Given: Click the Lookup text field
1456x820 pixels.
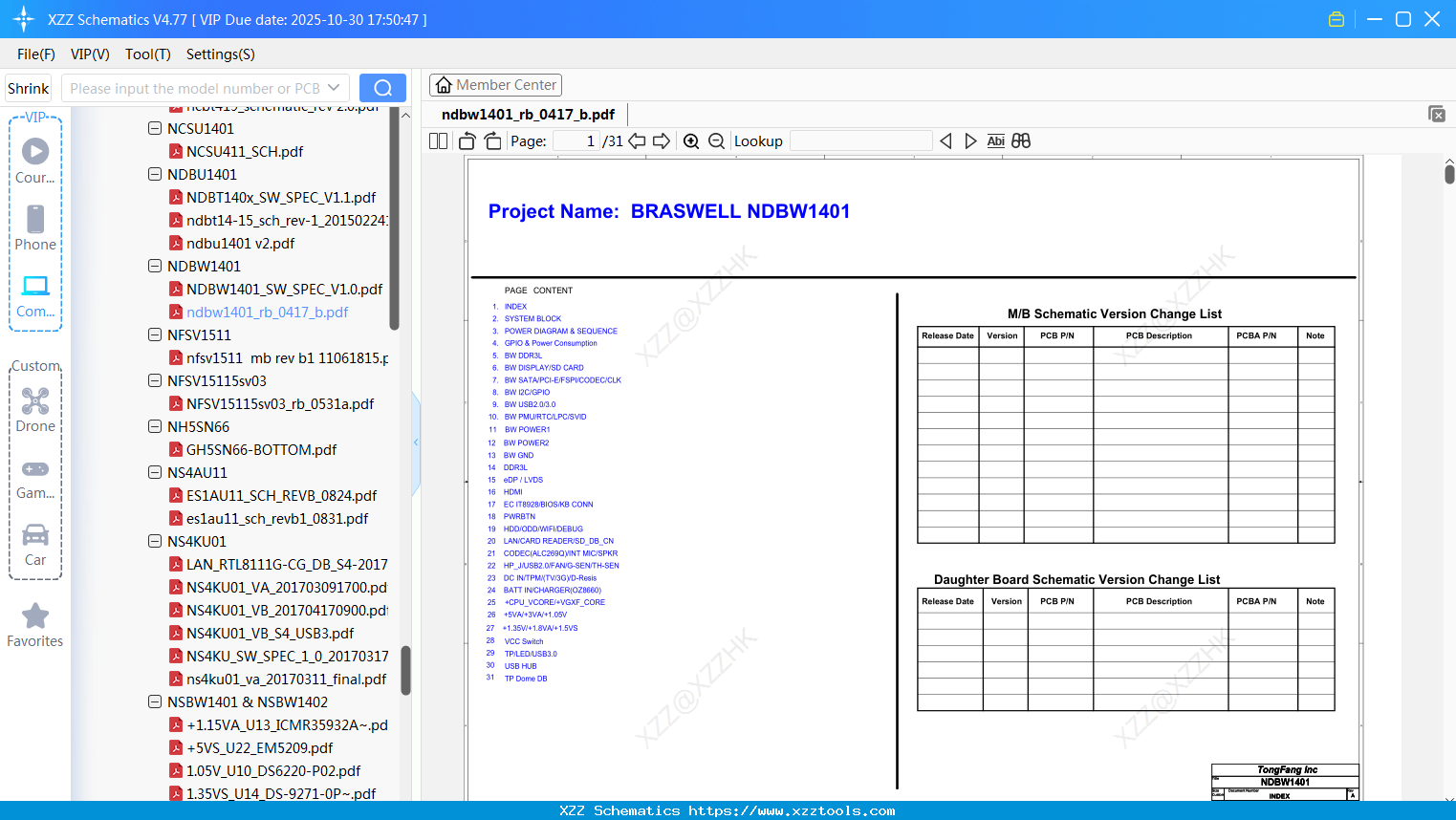Looking at the screenshot, I should coord(861,141).
